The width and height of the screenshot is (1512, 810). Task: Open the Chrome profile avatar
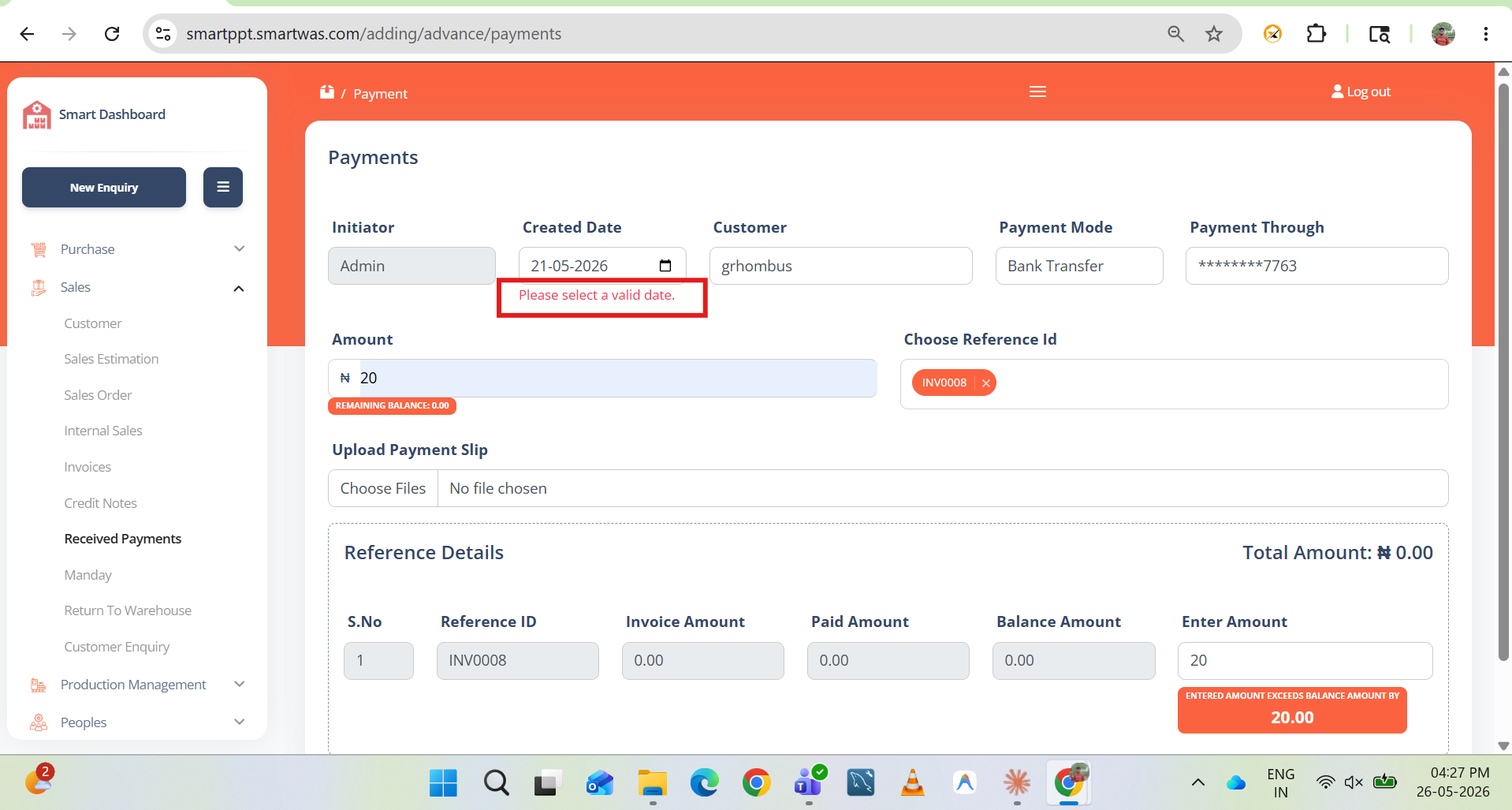pyautogui.click(x=1443, y=34)
